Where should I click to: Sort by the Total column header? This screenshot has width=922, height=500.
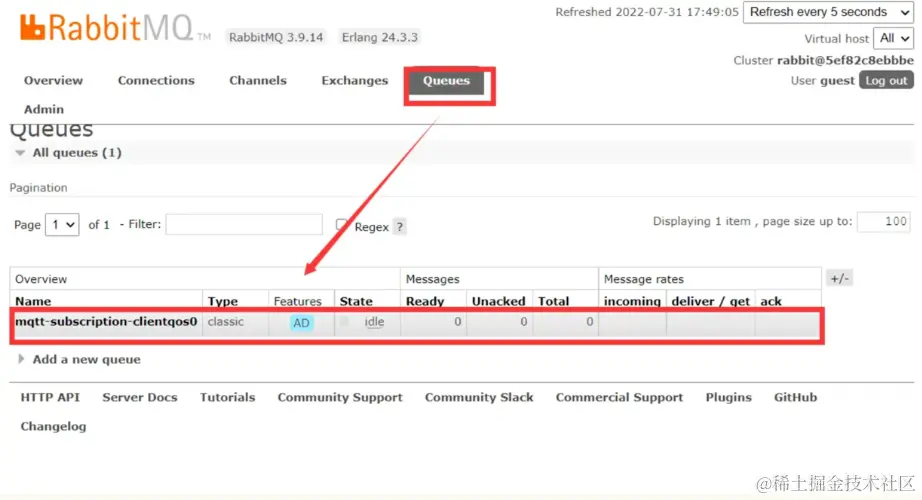point(554,301)
